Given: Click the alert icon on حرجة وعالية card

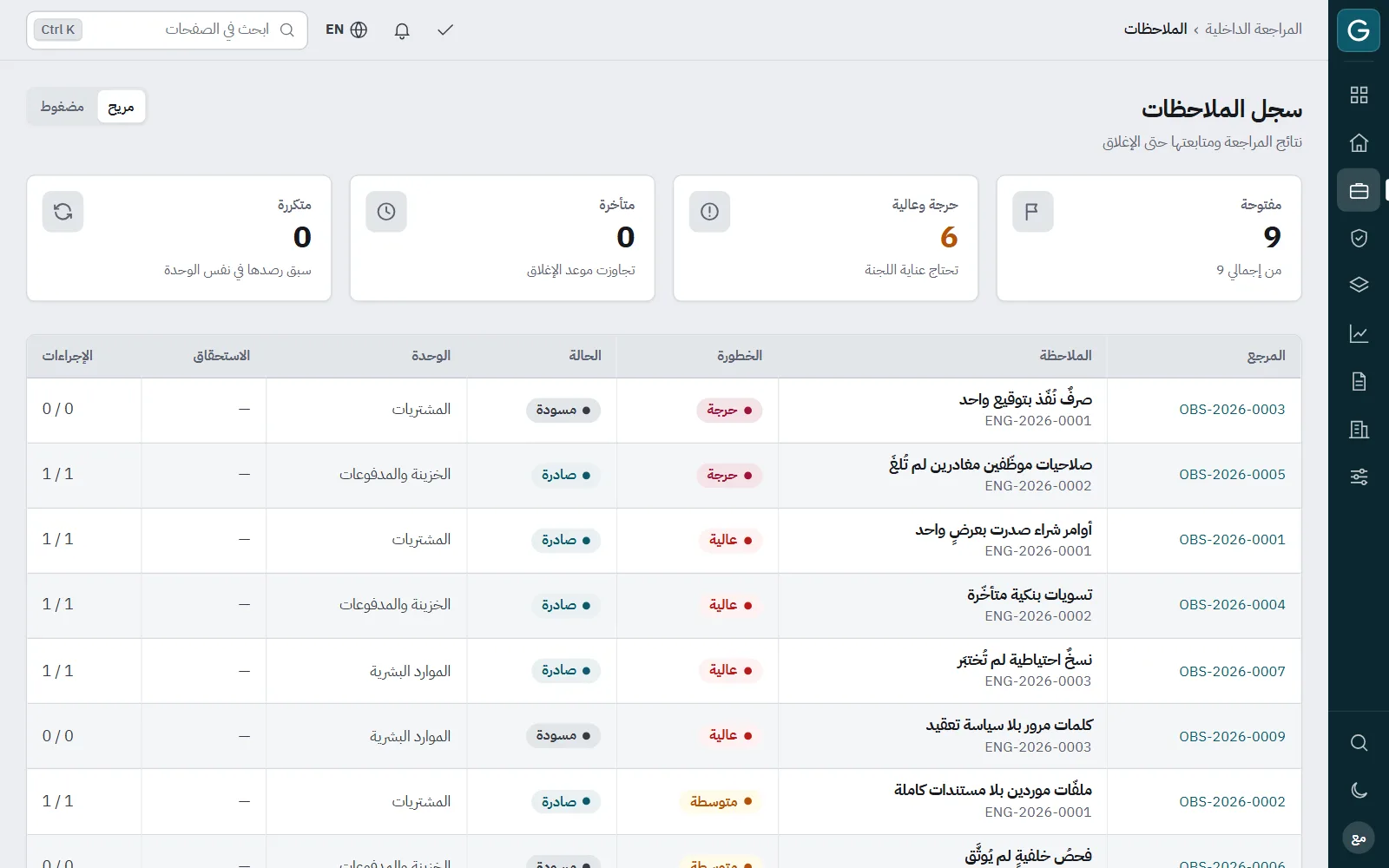Looking at the screenshot, I should point(709,212).
